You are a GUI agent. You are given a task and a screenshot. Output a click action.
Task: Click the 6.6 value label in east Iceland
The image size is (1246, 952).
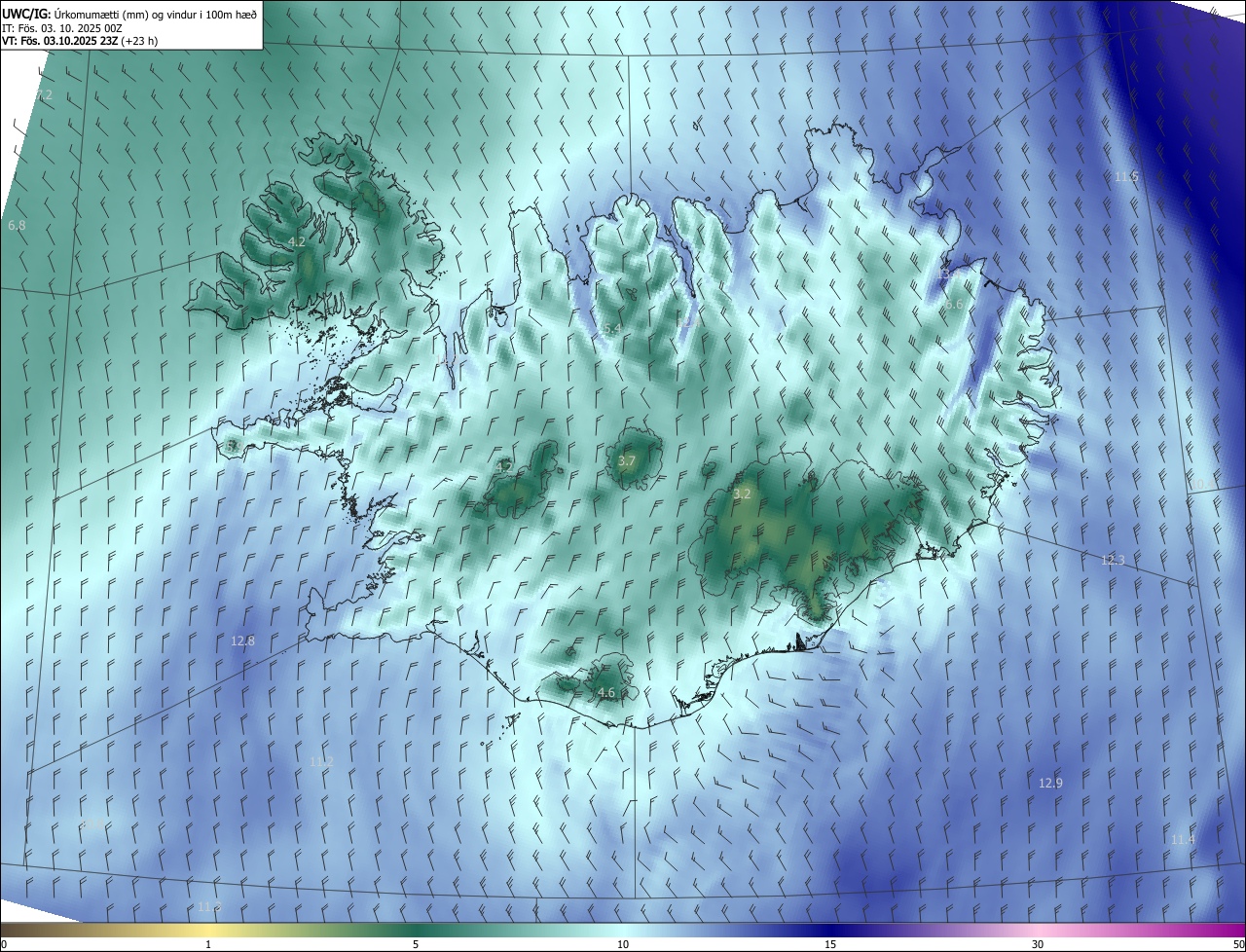point(954,305)
